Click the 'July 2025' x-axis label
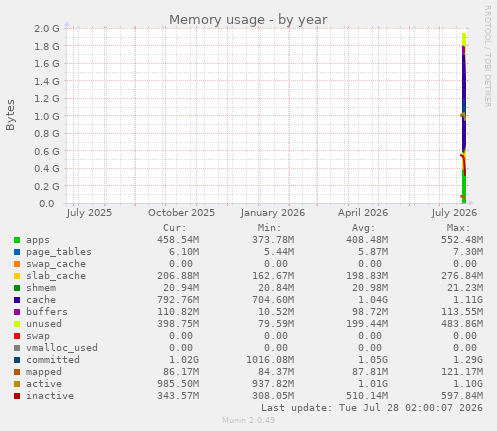Image resolution: width=497 pixels, height=431 pixels. tap(89, 213)
